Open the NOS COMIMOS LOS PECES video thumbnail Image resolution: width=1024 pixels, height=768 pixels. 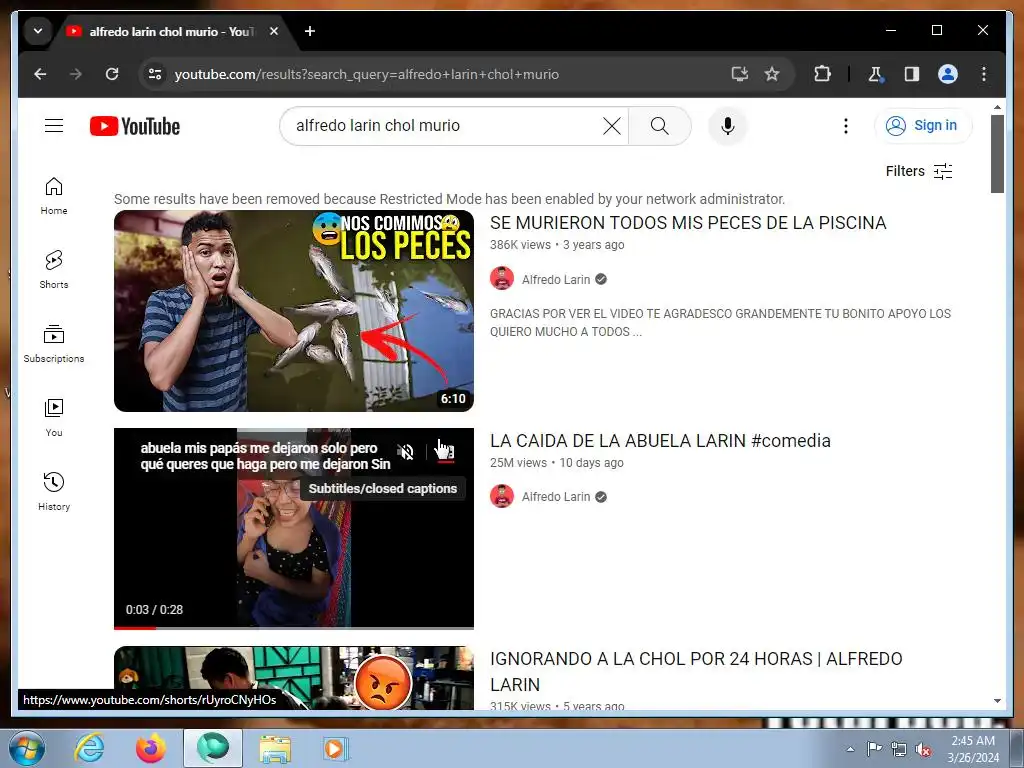click(x=294, y=311)
